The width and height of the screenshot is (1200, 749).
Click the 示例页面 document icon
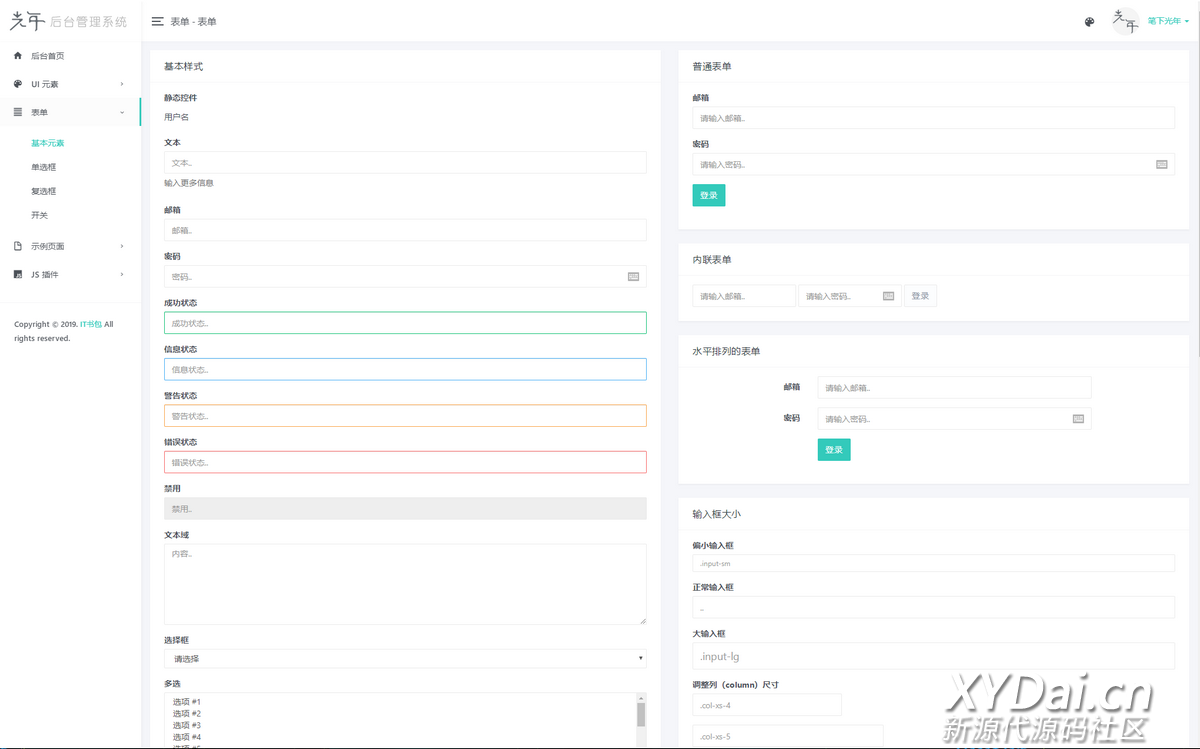[x=18, y=246]
